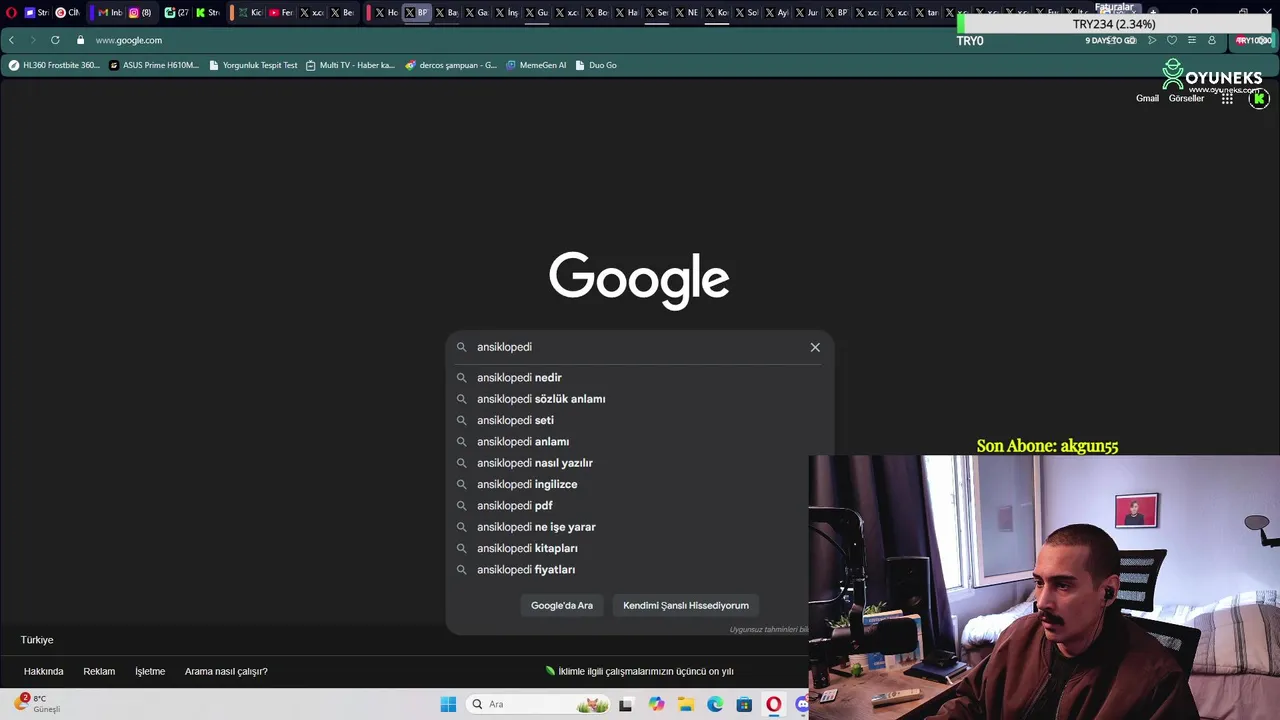Select suggestion 'ansiklopedi seti'

point(639,420)
